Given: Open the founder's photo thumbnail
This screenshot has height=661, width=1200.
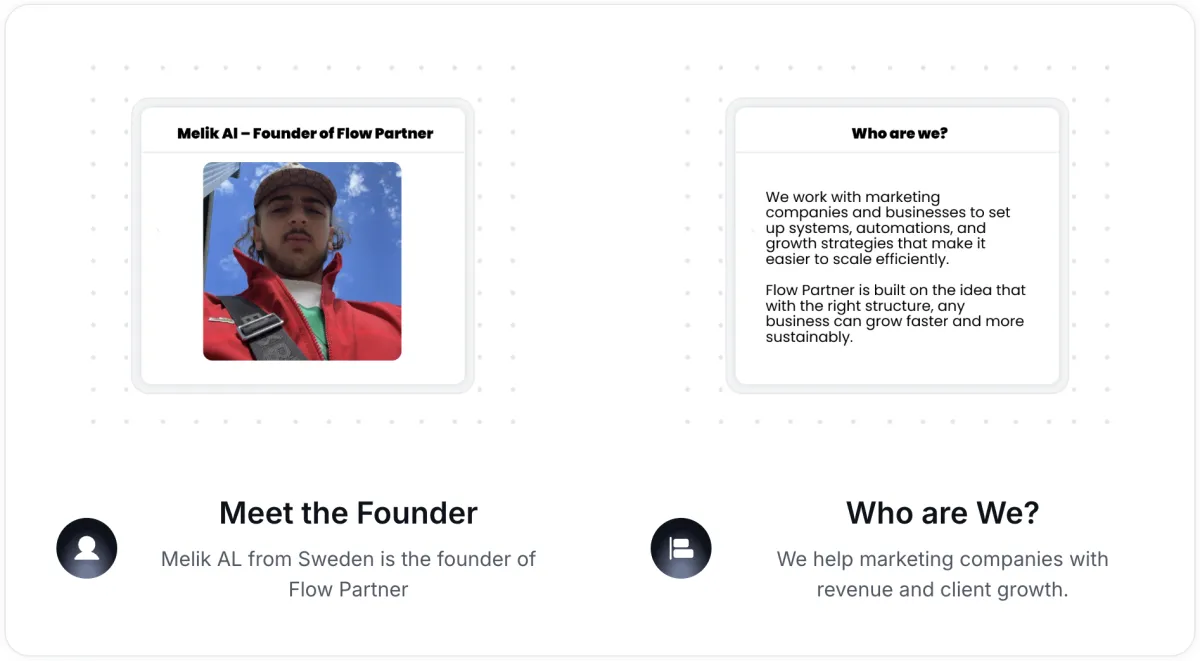Looking at the screenshot, I should [302, 261].
